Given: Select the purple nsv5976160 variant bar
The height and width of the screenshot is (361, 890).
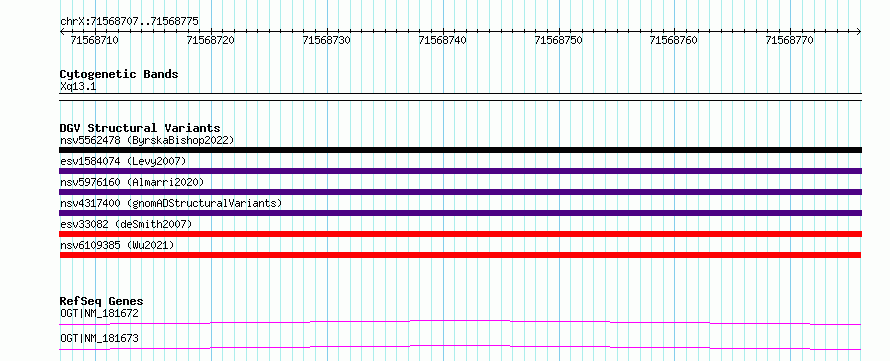Looking at the screenshot, I should tap(460, 192).
